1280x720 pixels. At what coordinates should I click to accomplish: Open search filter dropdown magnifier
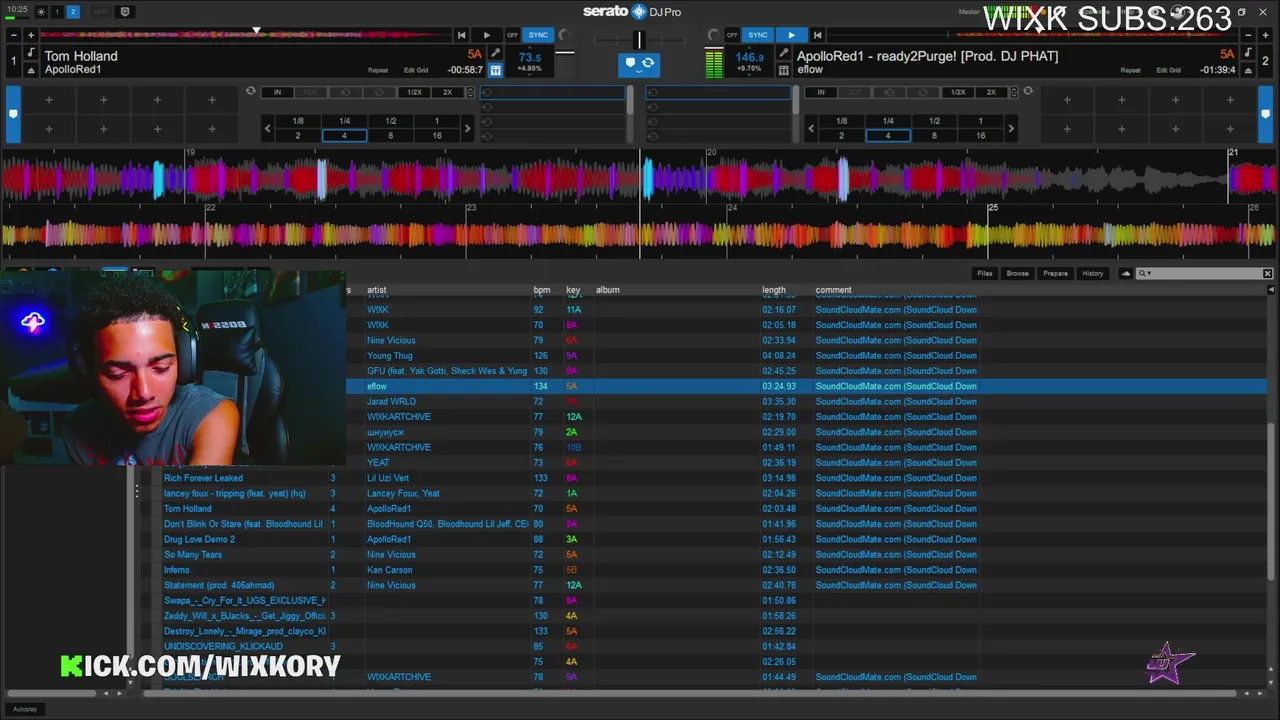[x=1143, y=273]
